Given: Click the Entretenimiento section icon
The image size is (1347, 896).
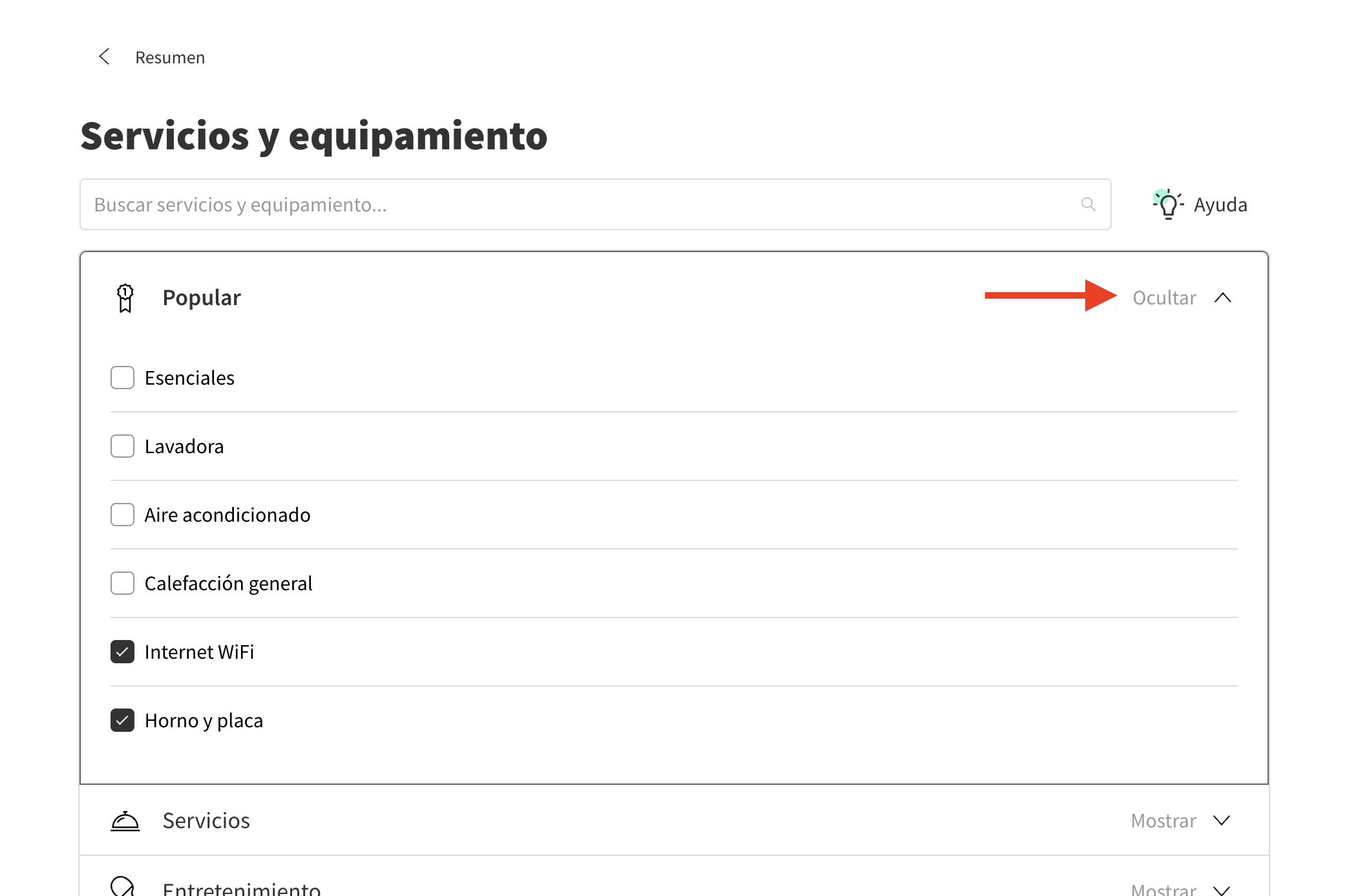Looking at the screenshot, I should coord(123,886).
